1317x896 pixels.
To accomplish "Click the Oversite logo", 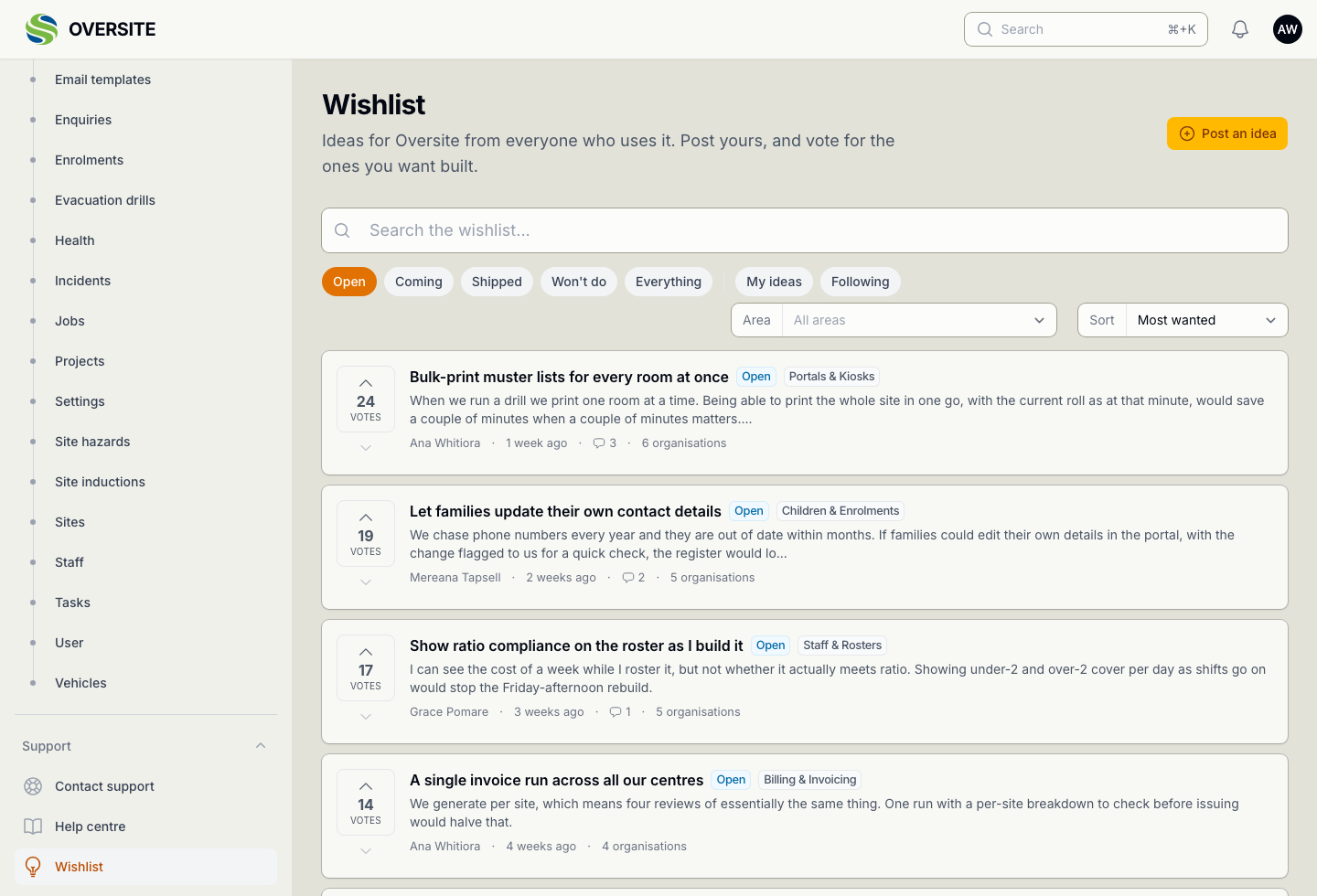I will point(91,29).
